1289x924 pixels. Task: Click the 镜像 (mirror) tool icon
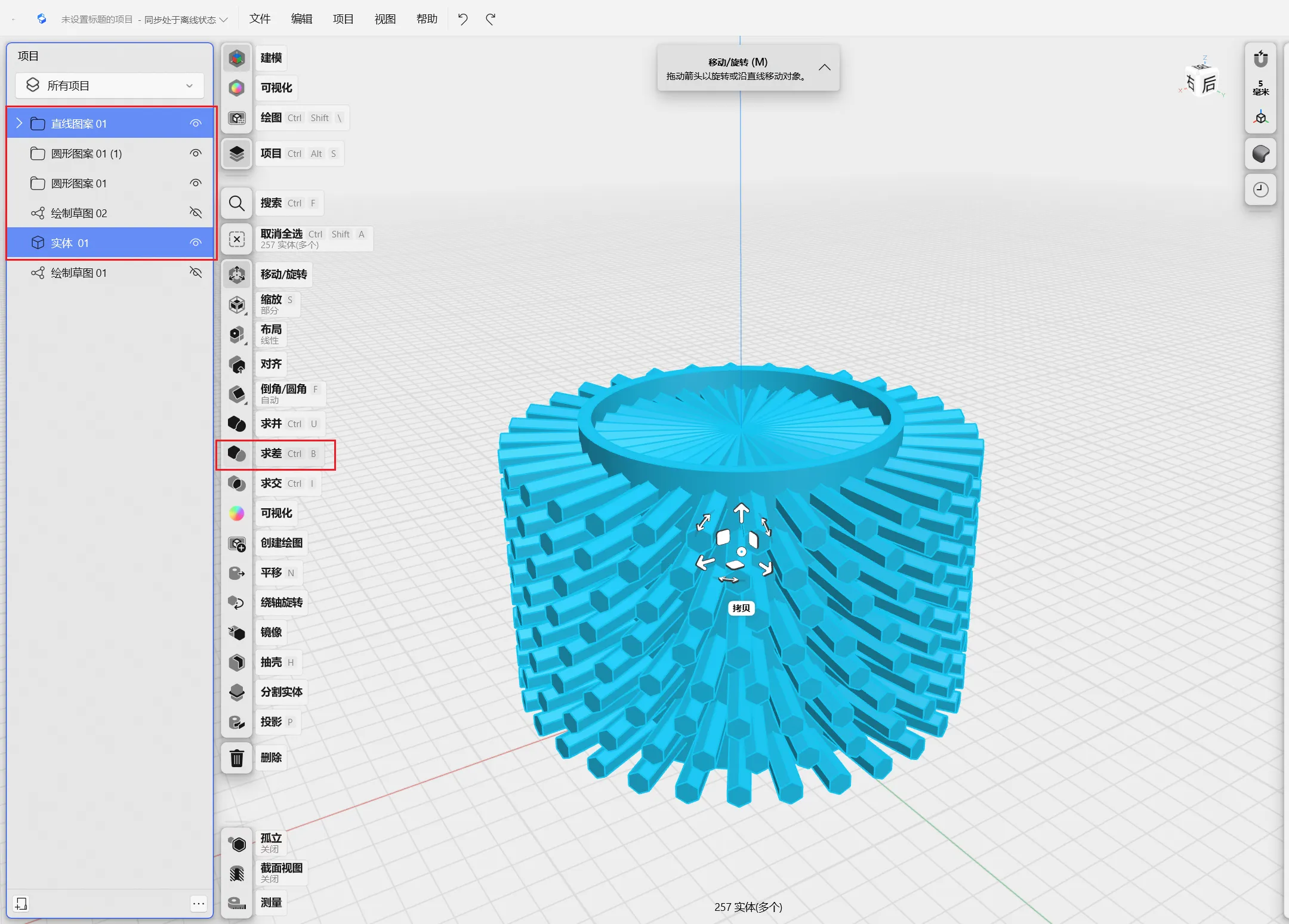coord(237,632)
